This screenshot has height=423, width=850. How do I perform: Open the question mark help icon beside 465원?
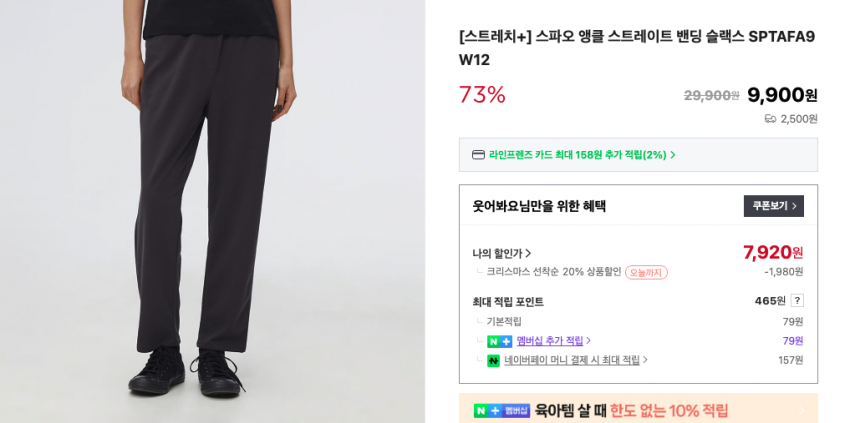pyautogui.click(x=797, y=300)
